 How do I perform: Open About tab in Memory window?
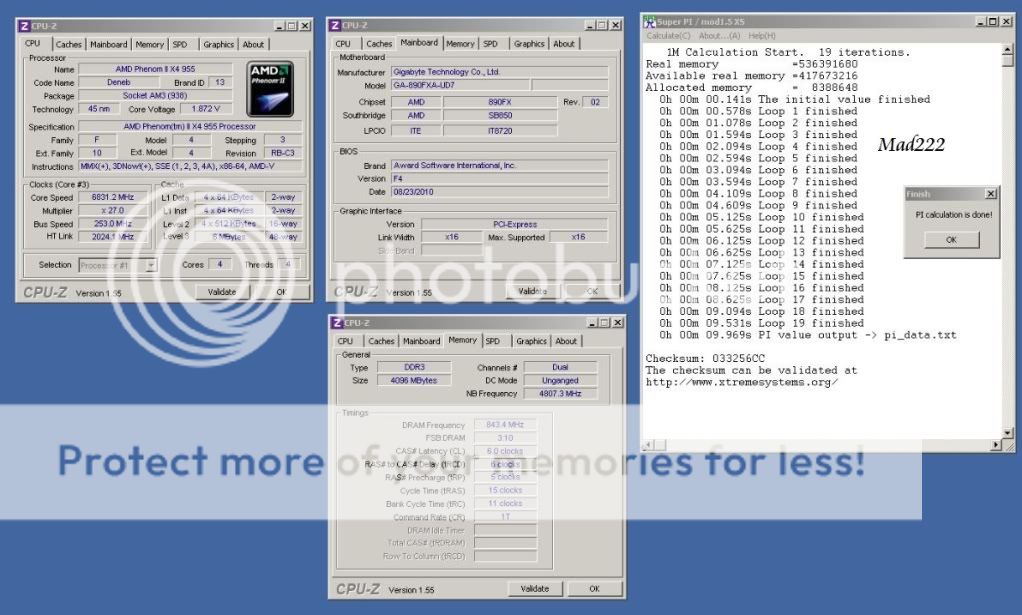pyautogui.click(x=566, y=341)
